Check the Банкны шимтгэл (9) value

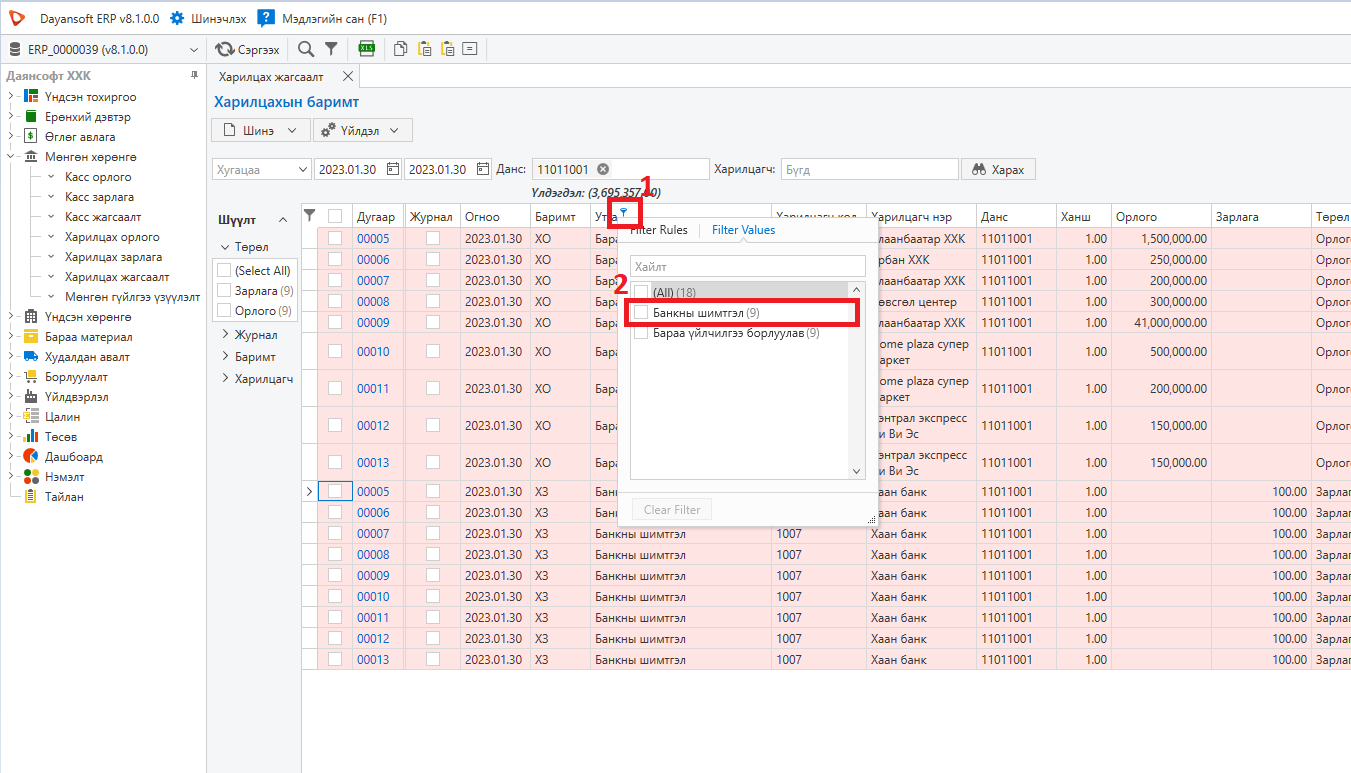coord(641,313)
